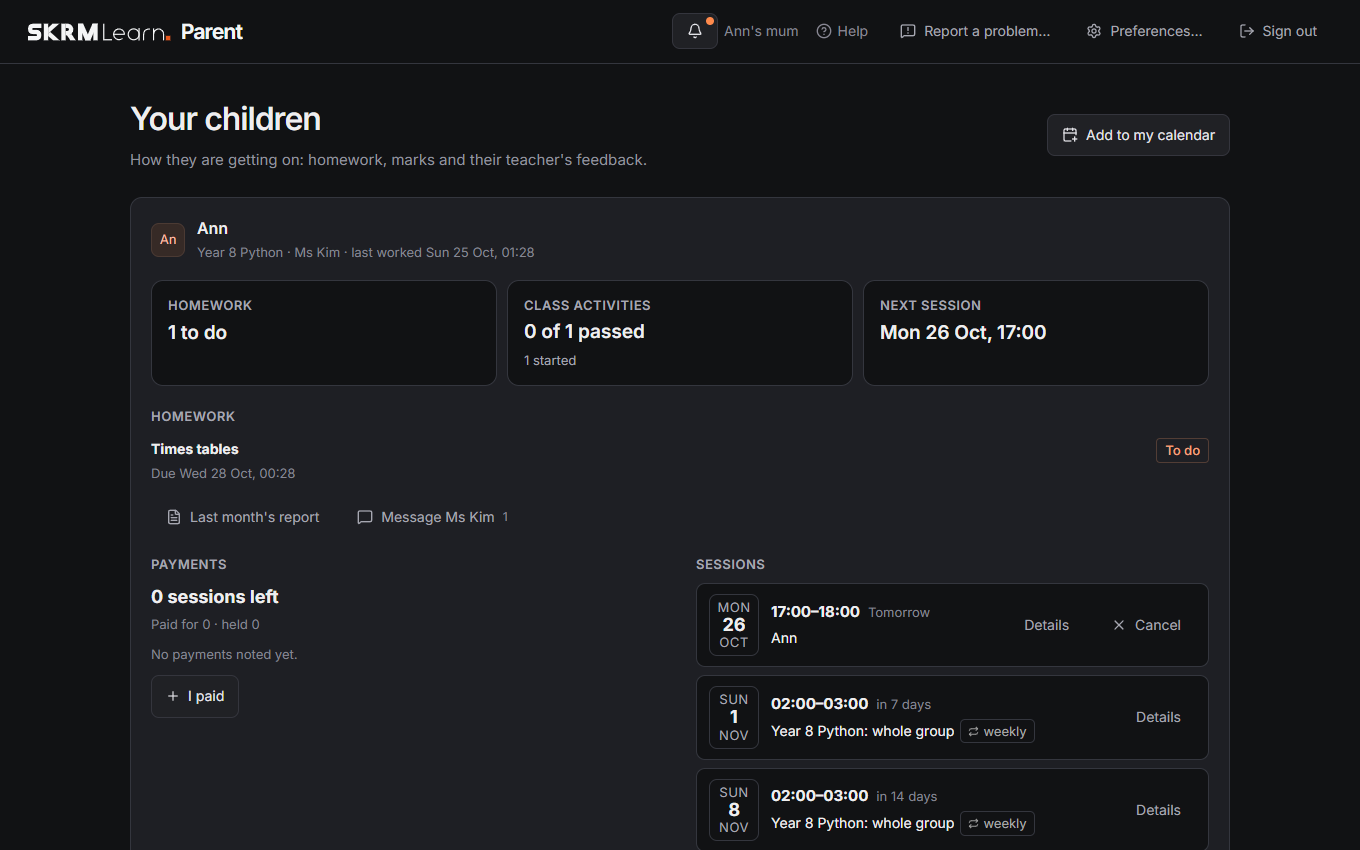
Task: Click the weekly tag on 8 Nov session
Action: click(997, 823)
